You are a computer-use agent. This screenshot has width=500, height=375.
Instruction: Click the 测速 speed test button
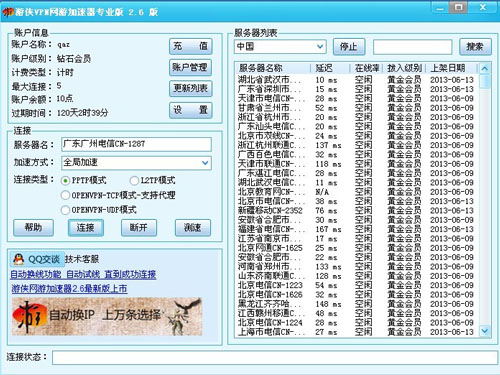coord(193,228)
